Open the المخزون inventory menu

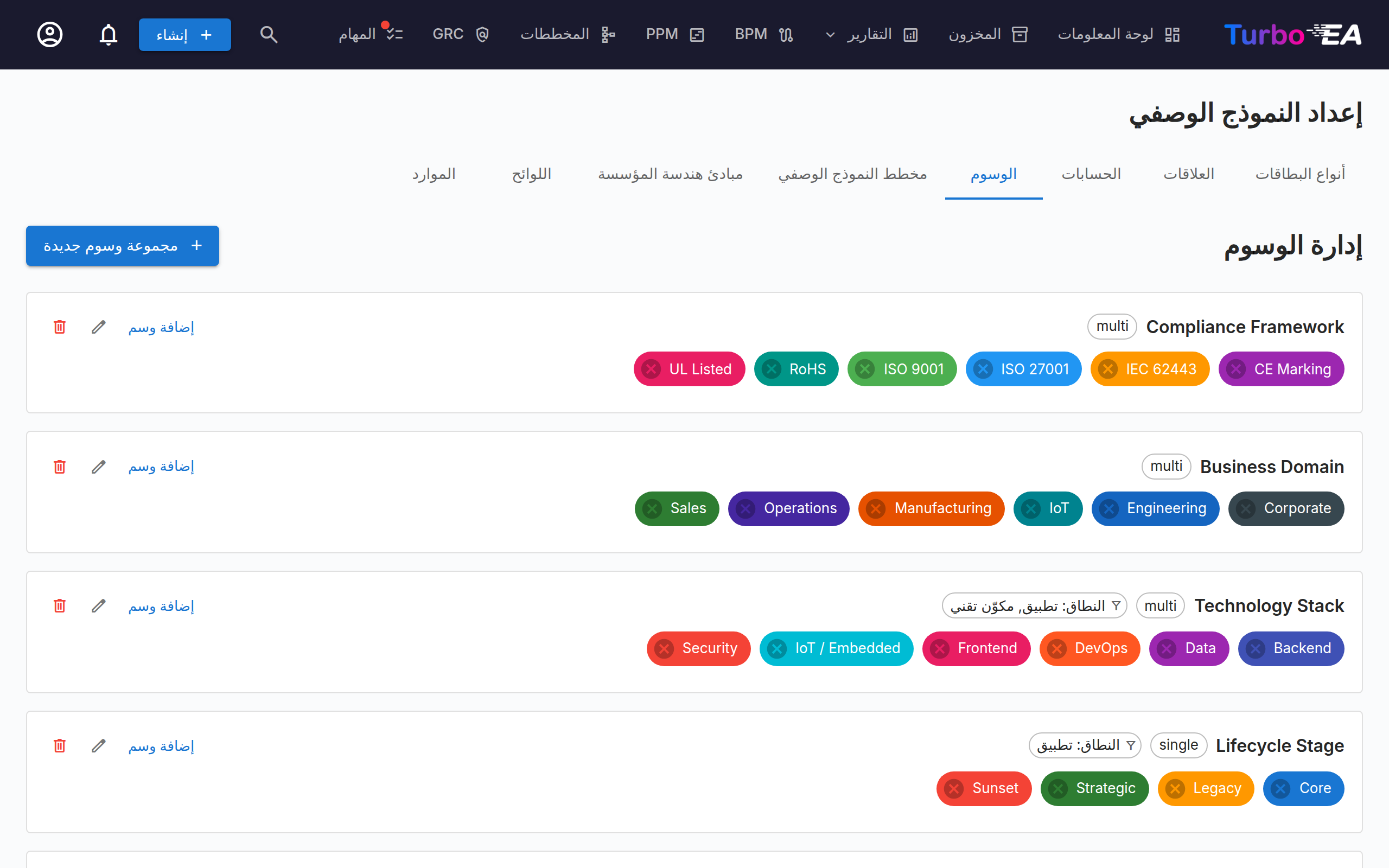click(988, 34)
